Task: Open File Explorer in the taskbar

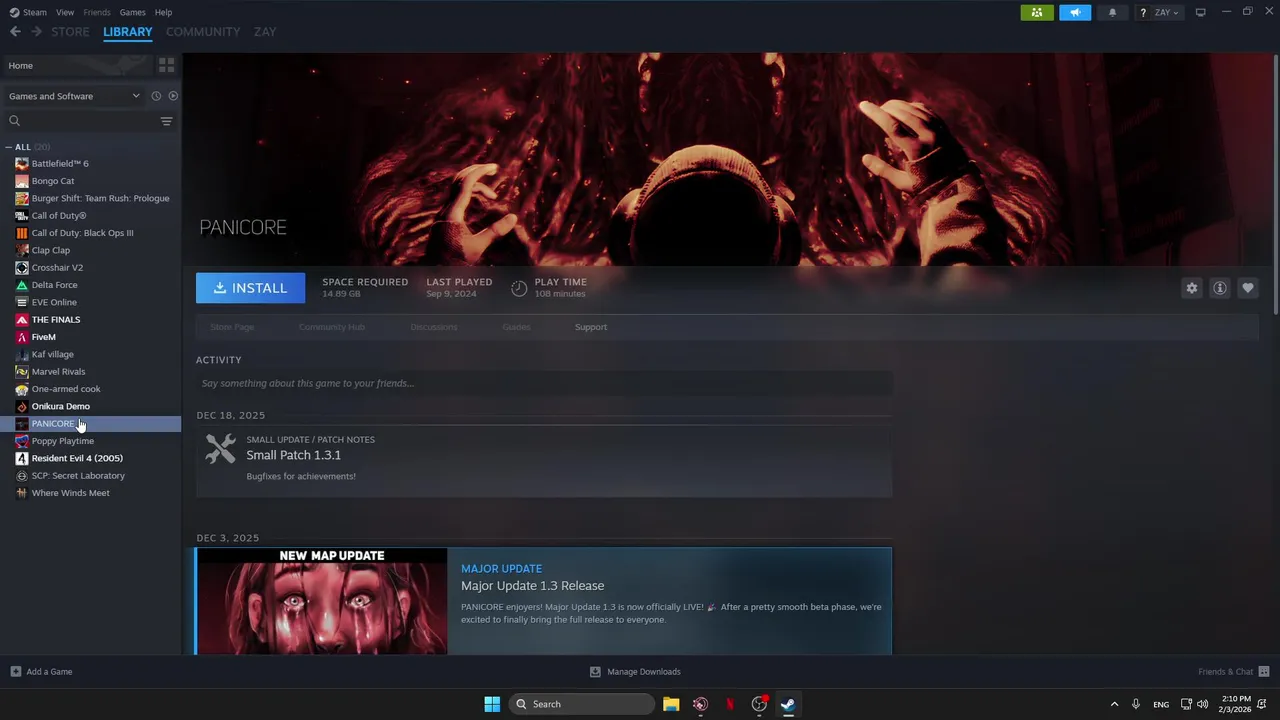Action: [671, 704]
